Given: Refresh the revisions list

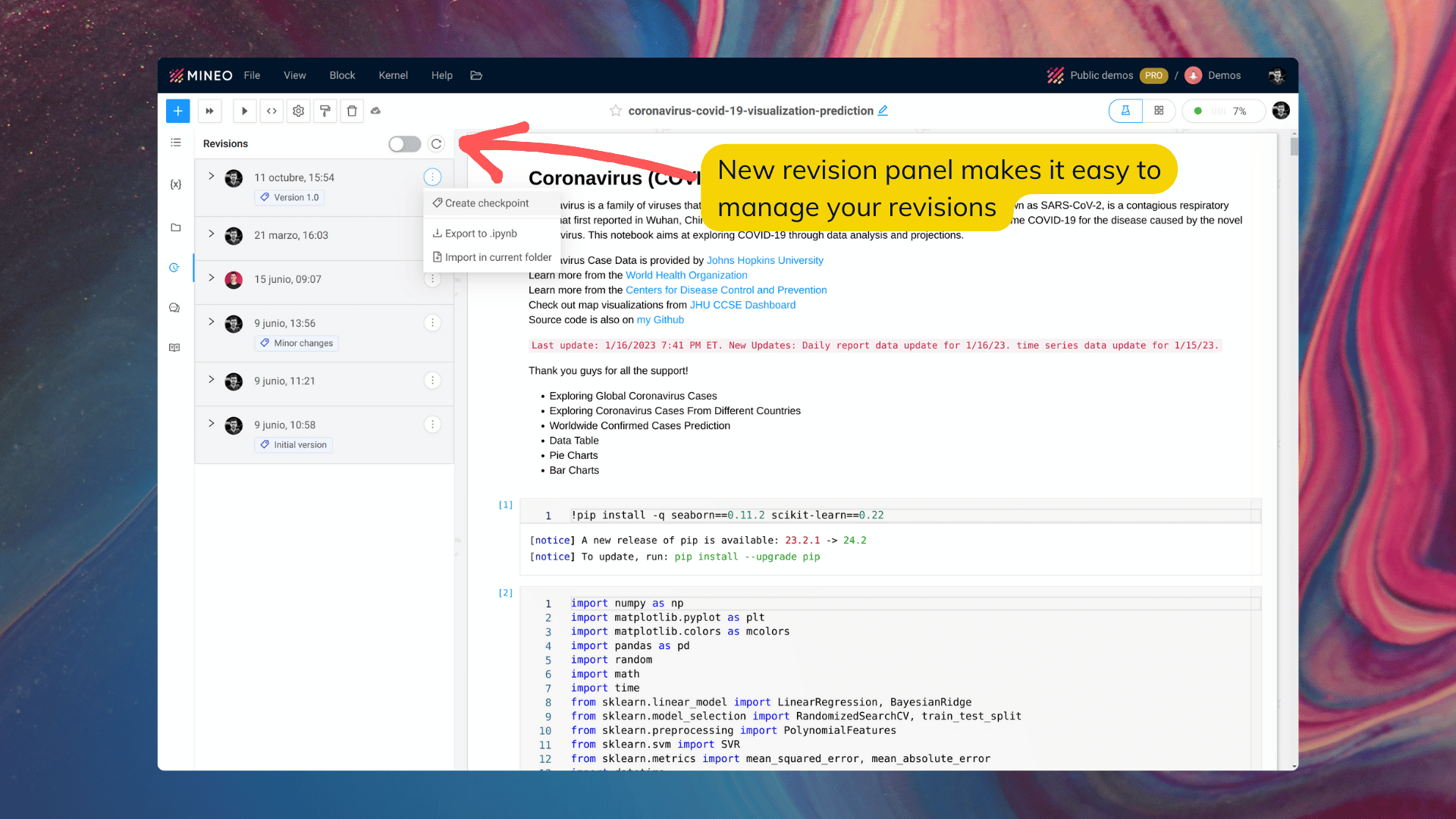Looking at the screenshot, I should (436, 144).
